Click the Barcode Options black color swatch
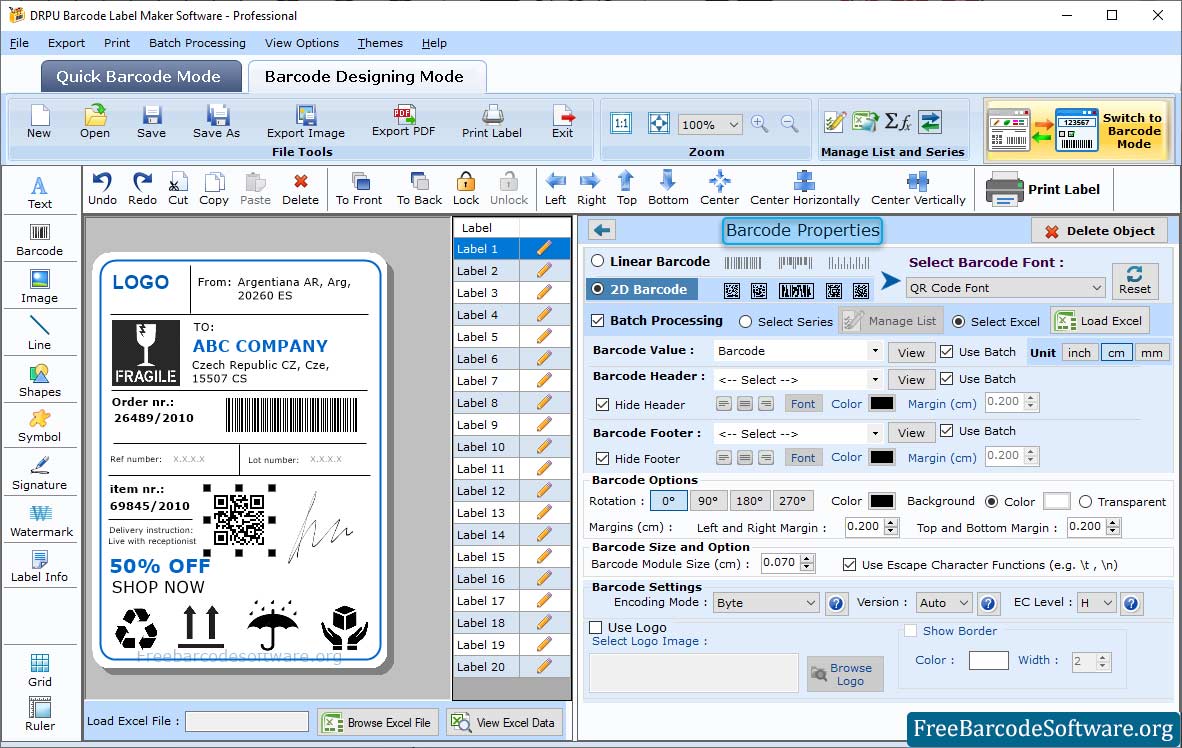Viewport: 1182px width, 748px height. (x=882, y=501)
